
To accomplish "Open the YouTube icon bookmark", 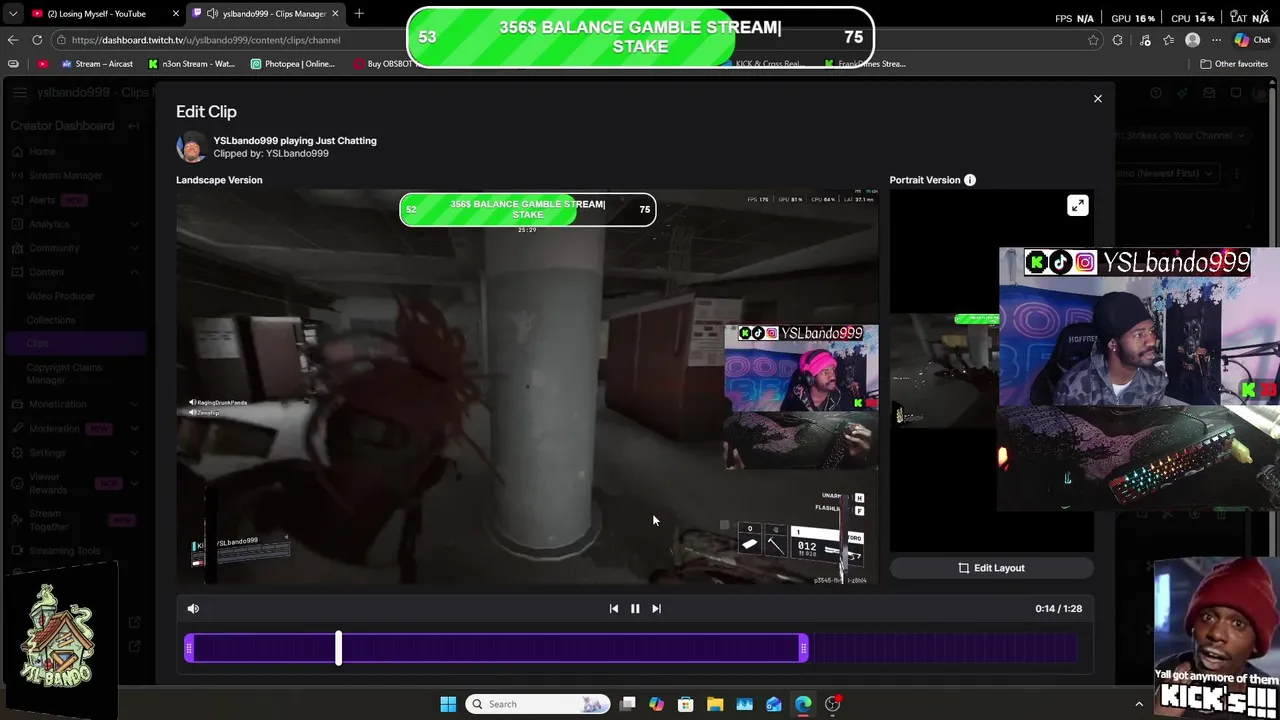I will pos(42,64).
